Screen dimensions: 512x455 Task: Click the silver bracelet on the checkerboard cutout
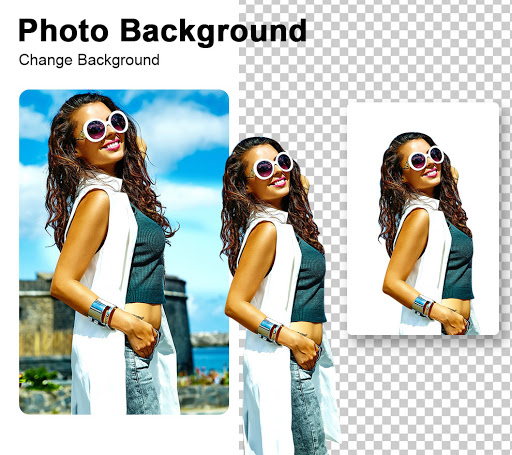coord(270,330)
